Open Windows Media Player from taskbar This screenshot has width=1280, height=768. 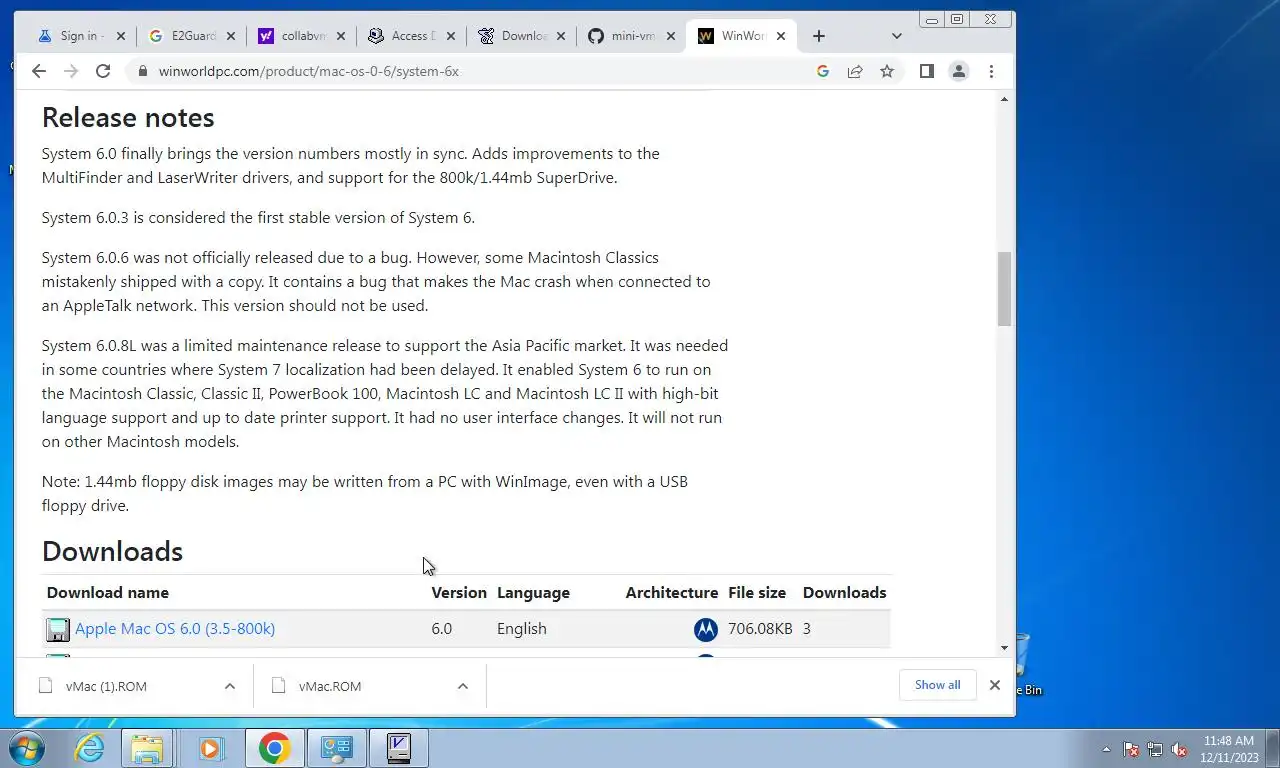(x=210, y=748)
